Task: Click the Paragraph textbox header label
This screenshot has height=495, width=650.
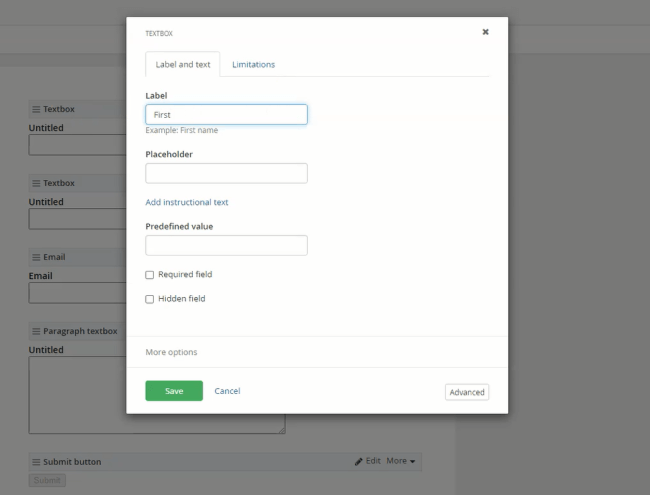Action: (80, 331)
